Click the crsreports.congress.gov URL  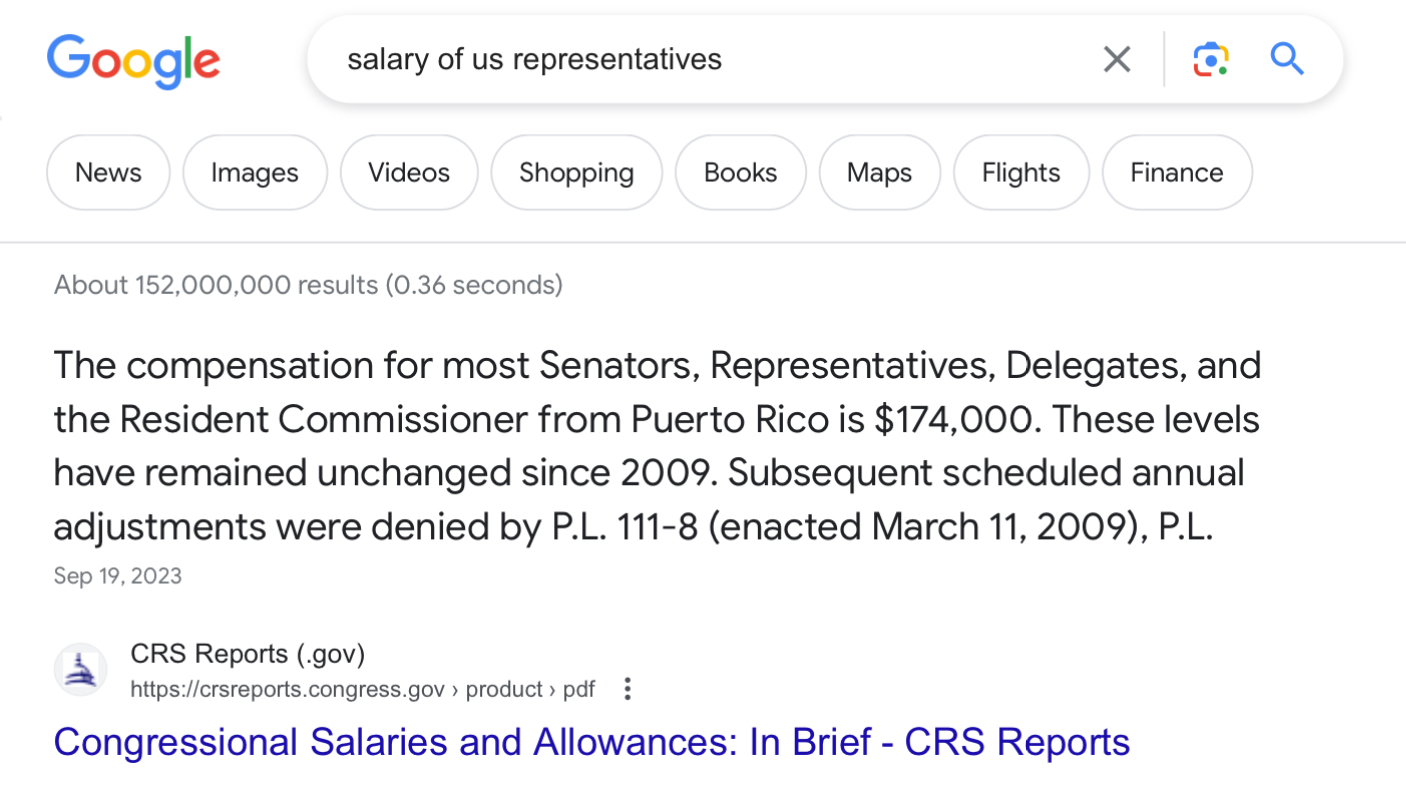362,689
